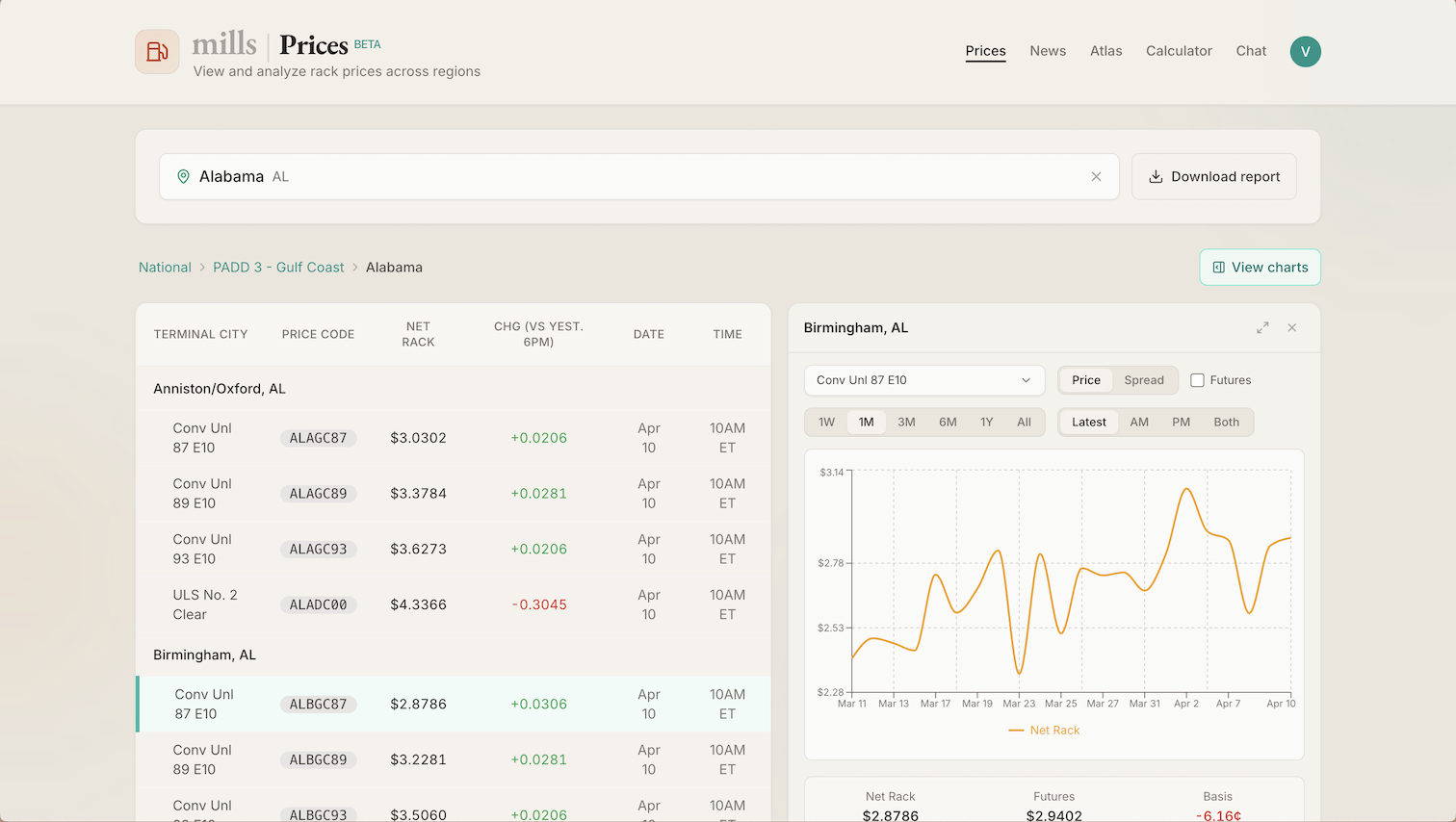
Task: Open the Conv Unl 87 E10 product dropdown
Action: pos(923,379)
